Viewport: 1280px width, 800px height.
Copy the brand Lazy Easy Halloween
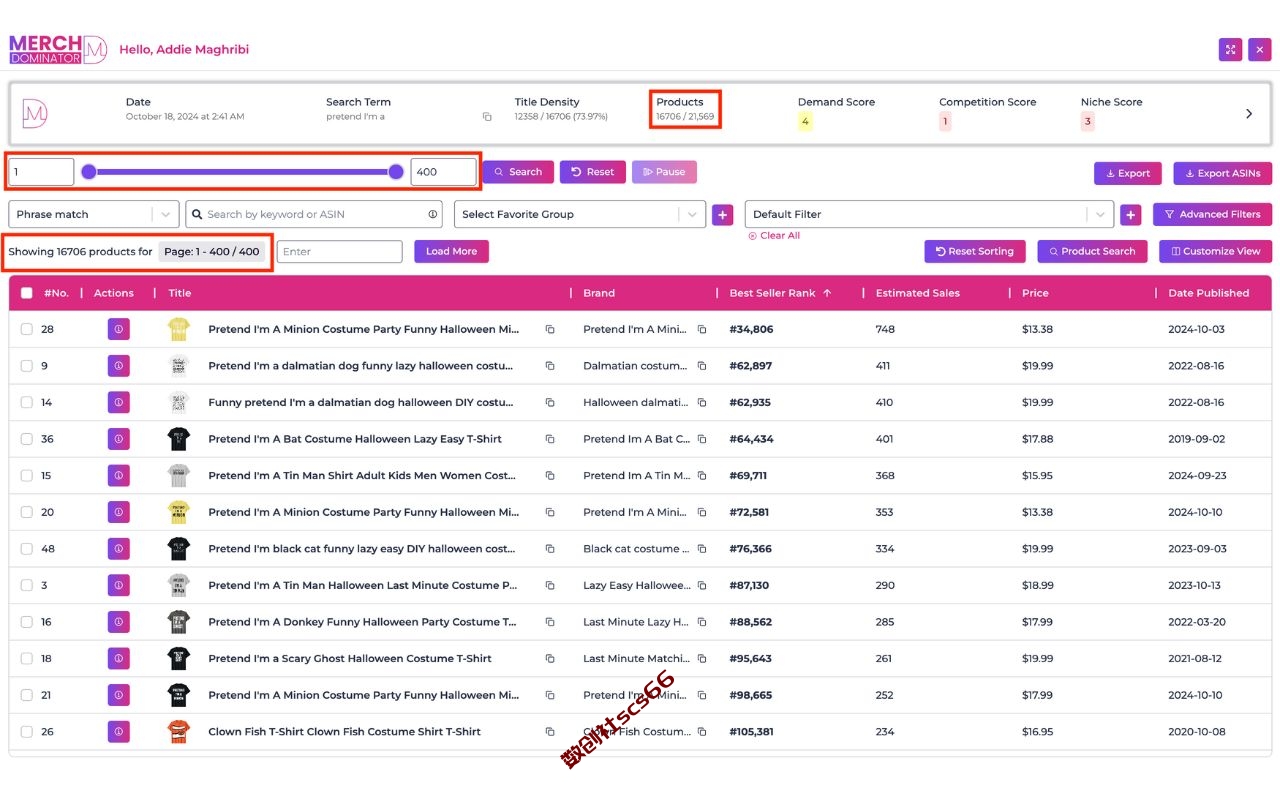click(702, 586)
